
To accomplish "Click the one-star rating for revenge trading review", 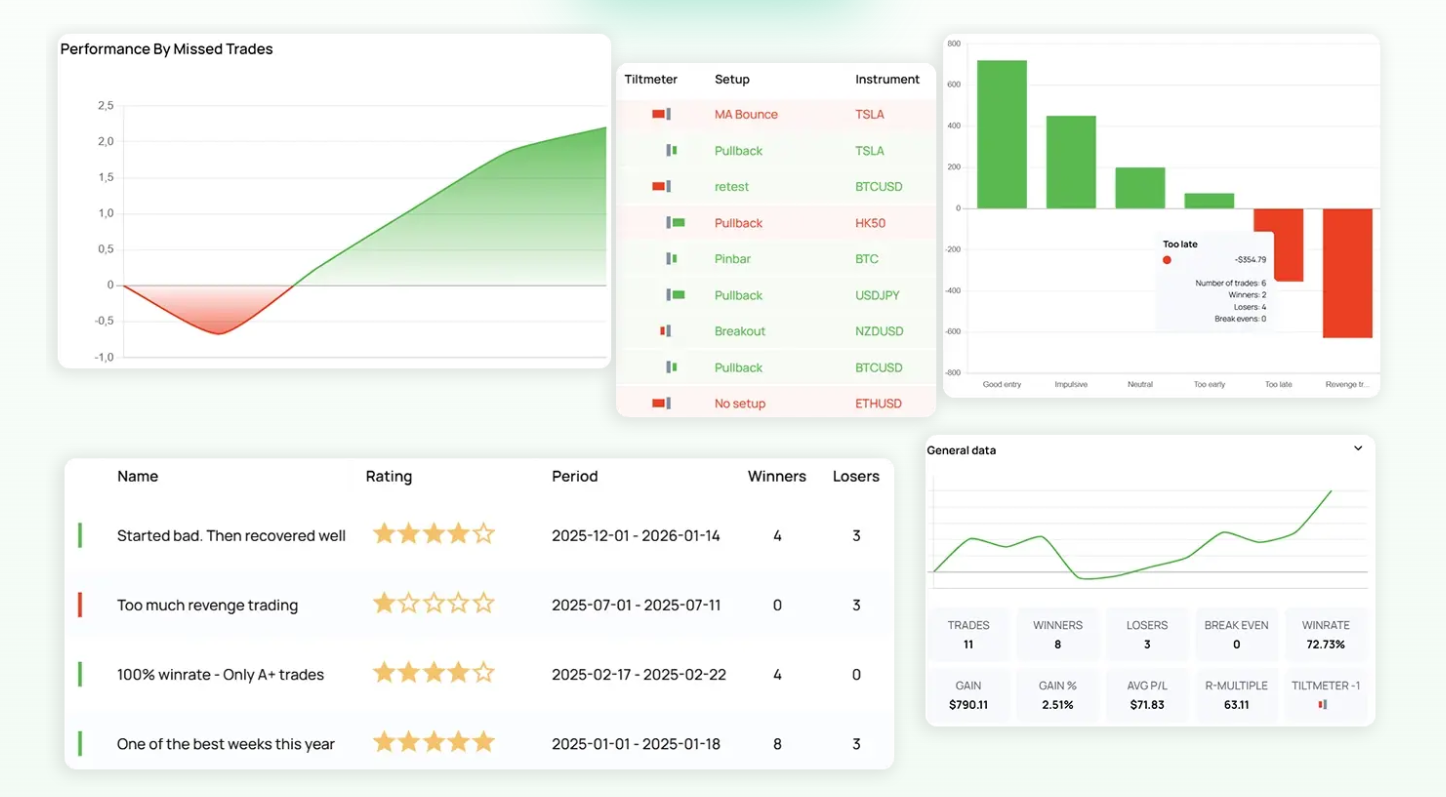I will coord(434,603).
